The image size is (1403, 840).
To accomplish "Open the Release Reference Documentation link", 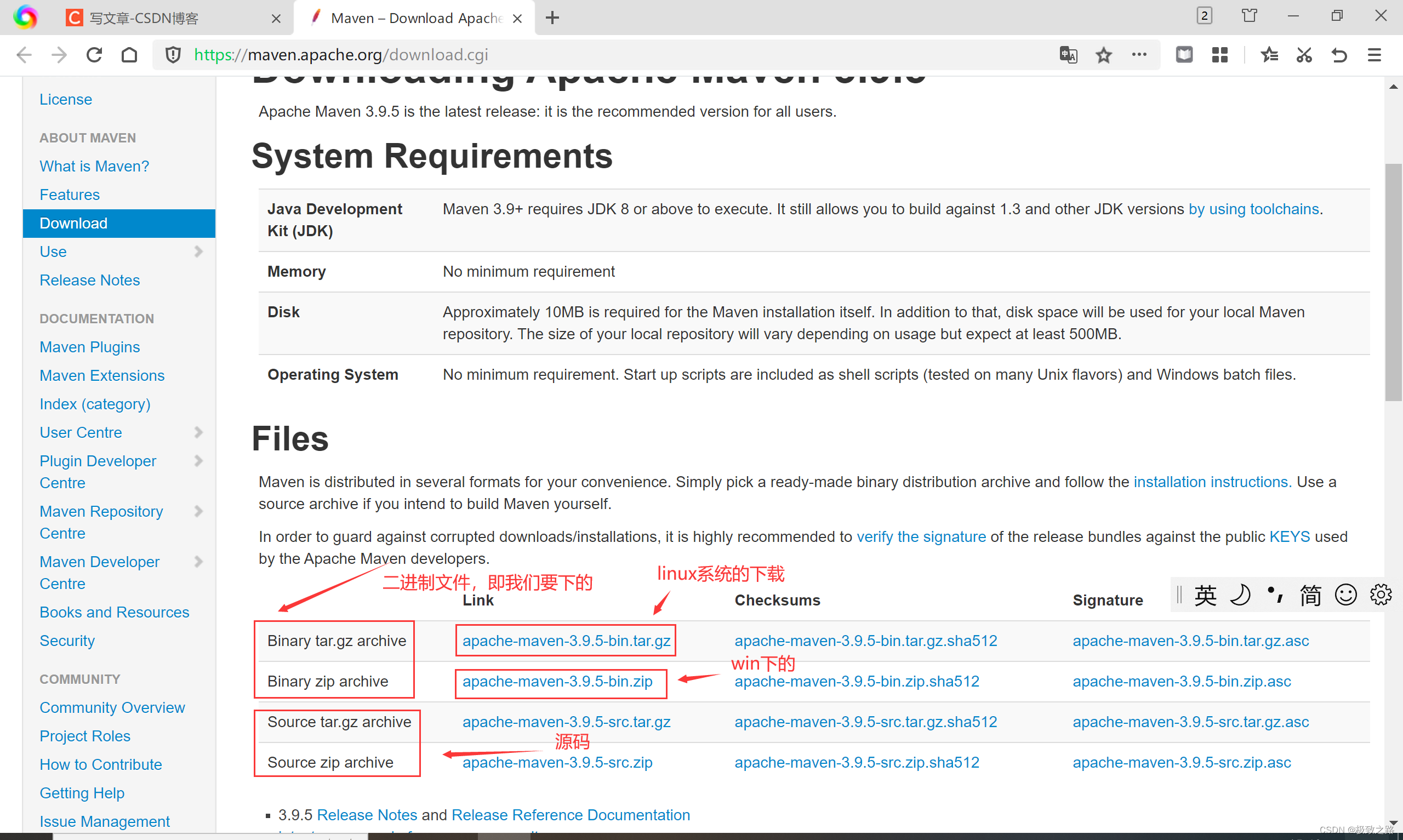I will point(571,815).
